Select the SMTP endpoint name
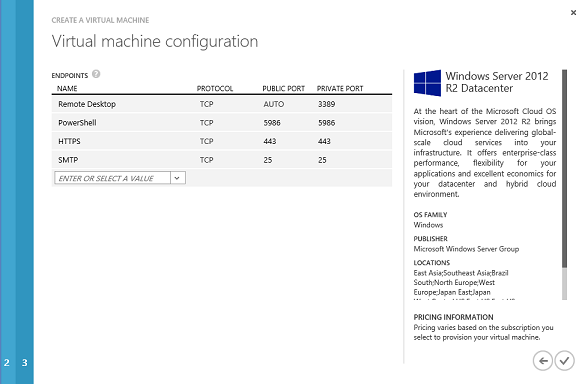Screen dimensions: 585x384 click(68, 160)
